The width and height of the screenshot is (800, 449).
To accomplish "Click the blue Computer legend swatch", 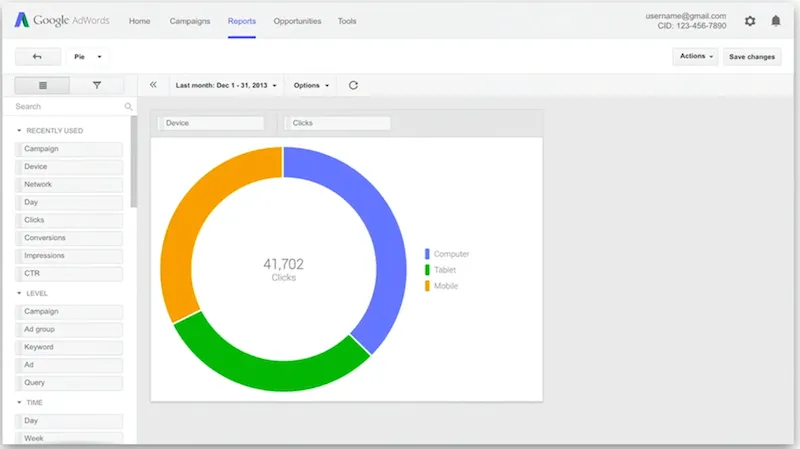I will (x=427, y=254).
